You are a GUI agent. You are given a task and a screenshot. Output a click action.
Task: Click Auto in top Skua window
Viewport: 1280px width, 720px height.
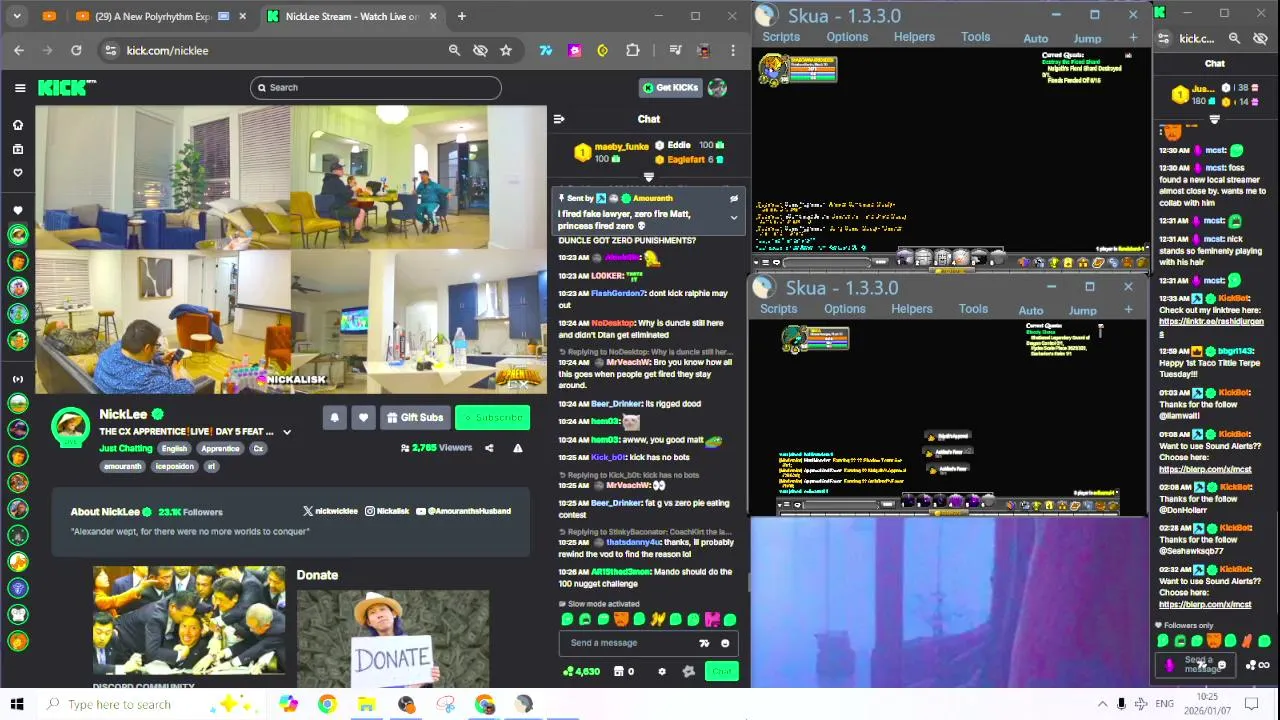click(1036, 39)
